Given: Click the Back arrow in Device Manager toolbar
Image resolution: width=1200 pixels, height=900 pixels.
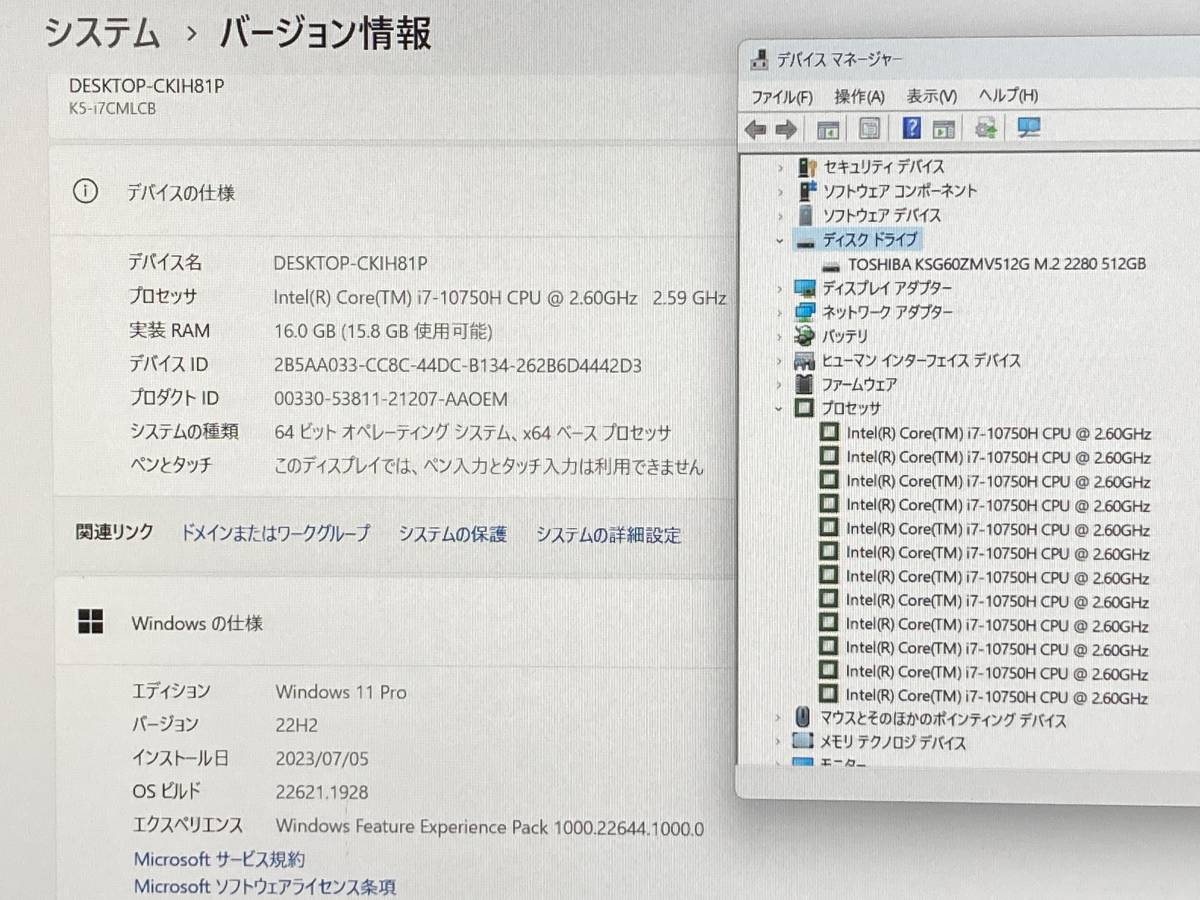Looking at the screenshot, I should pos(756,128).
